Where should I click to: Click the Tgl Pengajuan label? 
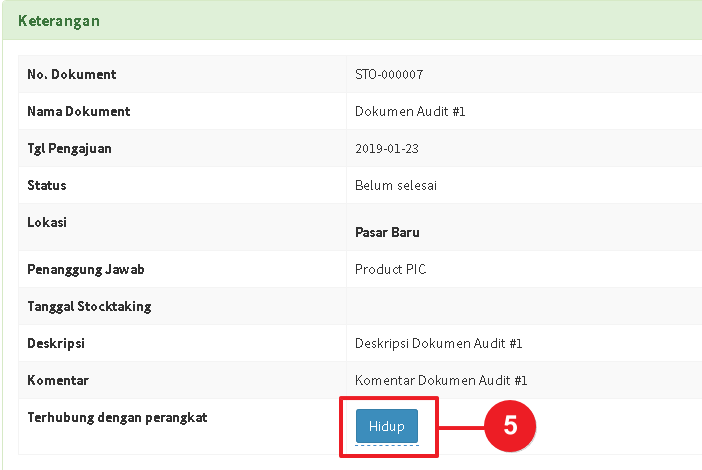[x=69, y=148]
